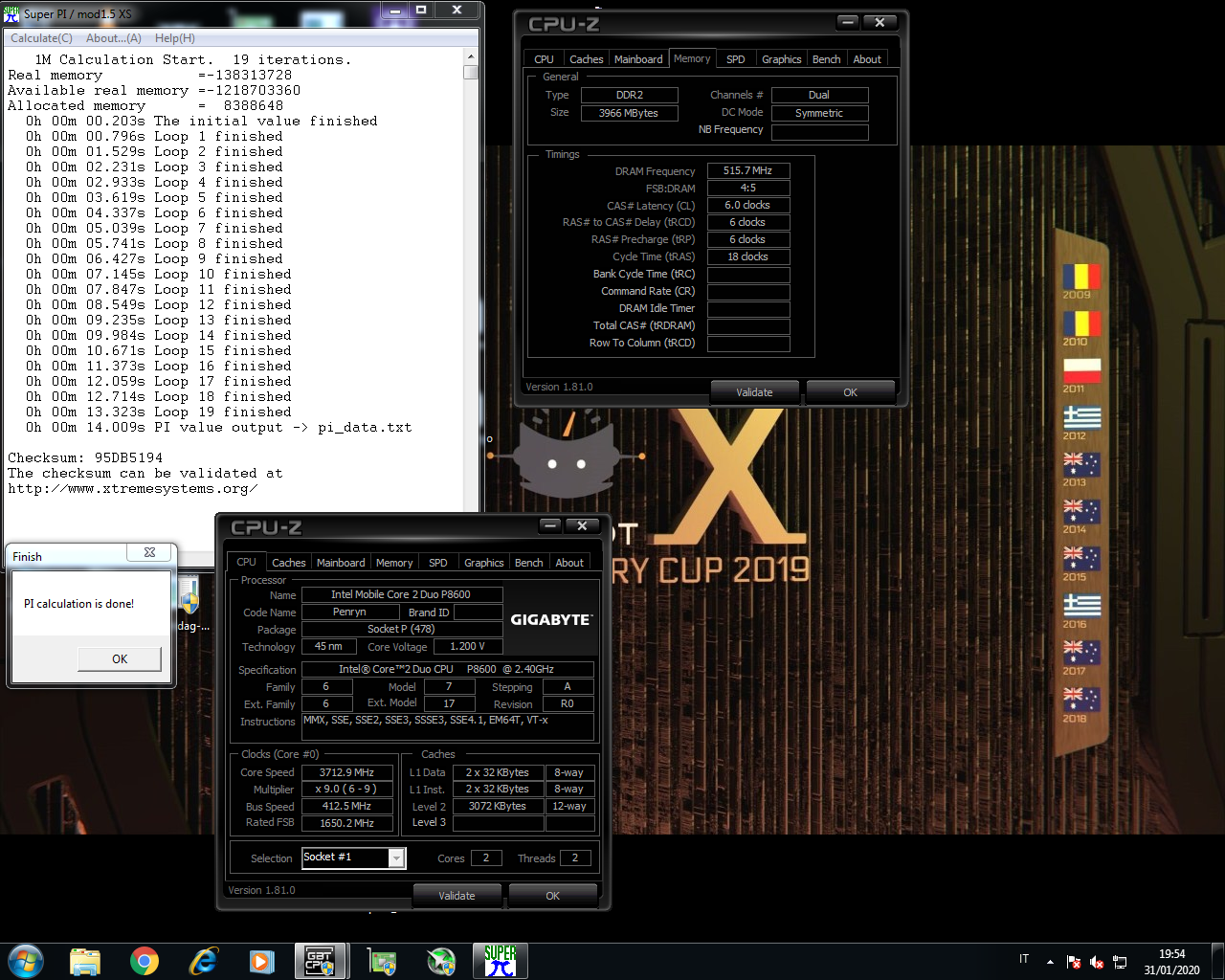Click Cycle Time 18 clocks value
This screenshot has height=980, width=1225.
tap(748, 256)
